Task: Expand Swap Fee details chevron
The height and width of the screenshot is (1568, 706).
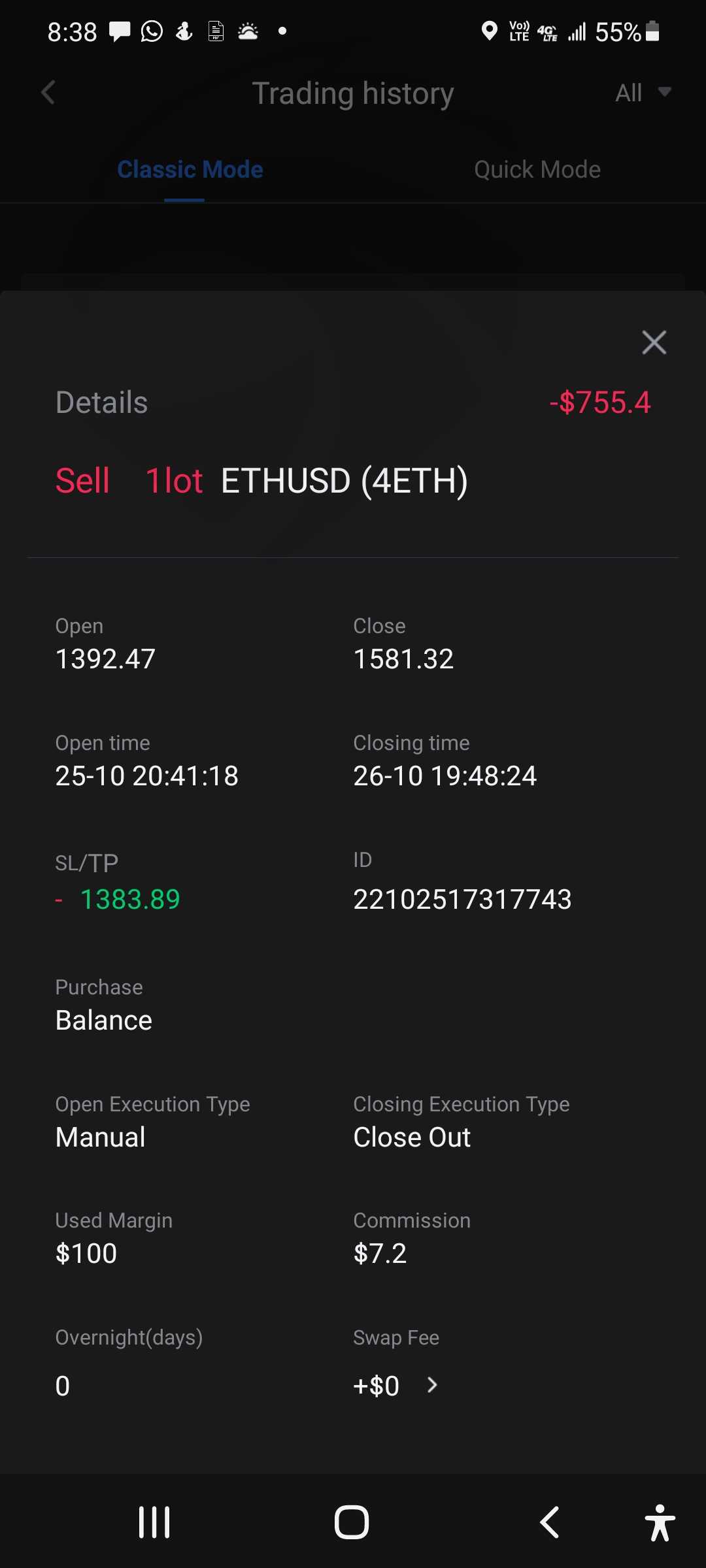Action: [x=432, y=1384]
